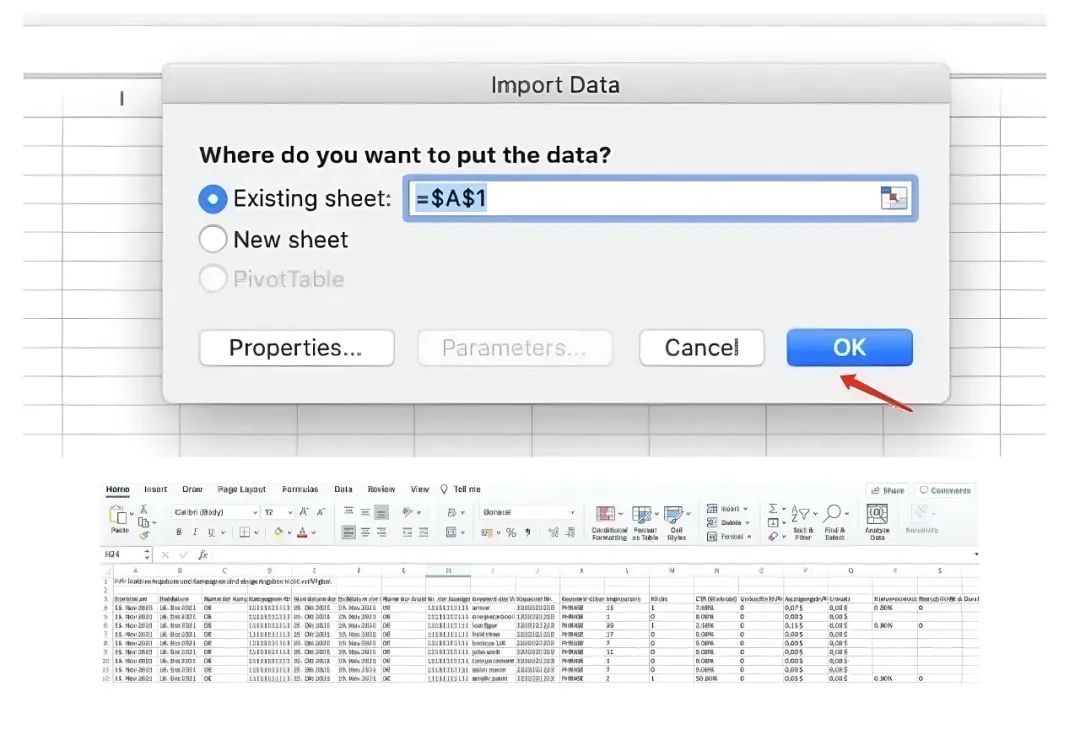Open the Formulas ribbon tab

[x=300, y=490]
